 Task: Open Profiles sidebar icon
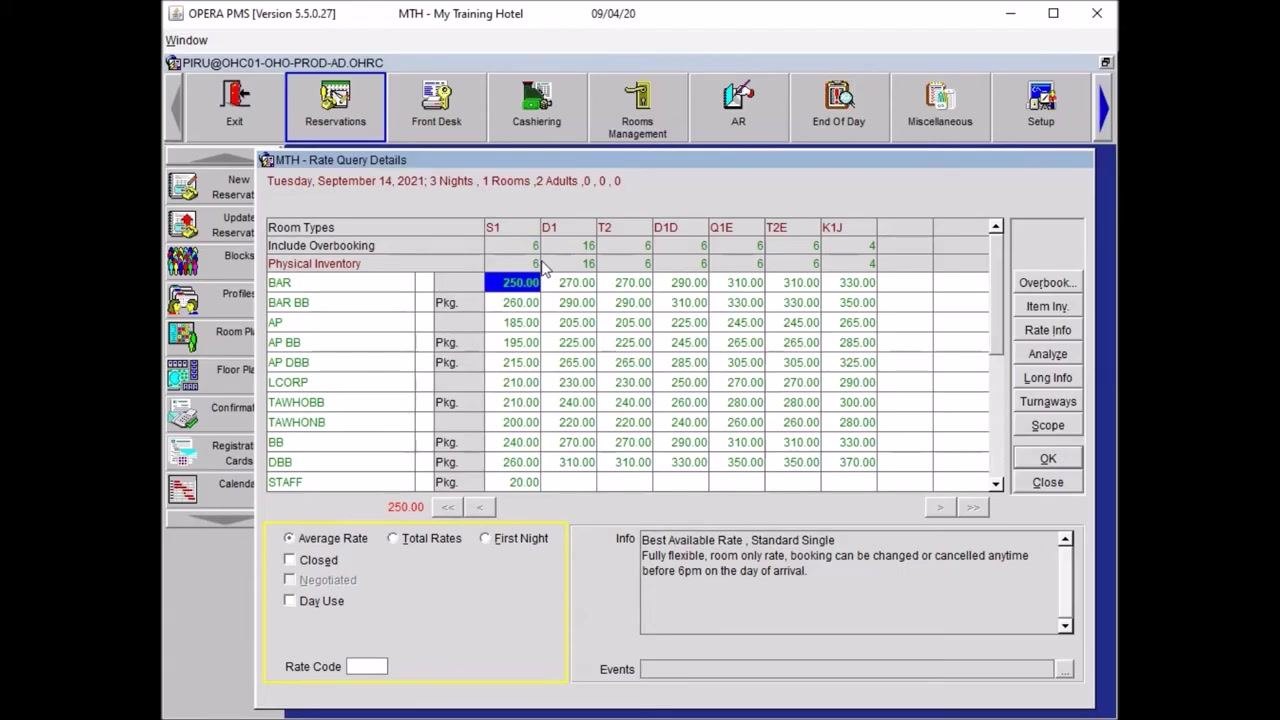coord(183,300)
